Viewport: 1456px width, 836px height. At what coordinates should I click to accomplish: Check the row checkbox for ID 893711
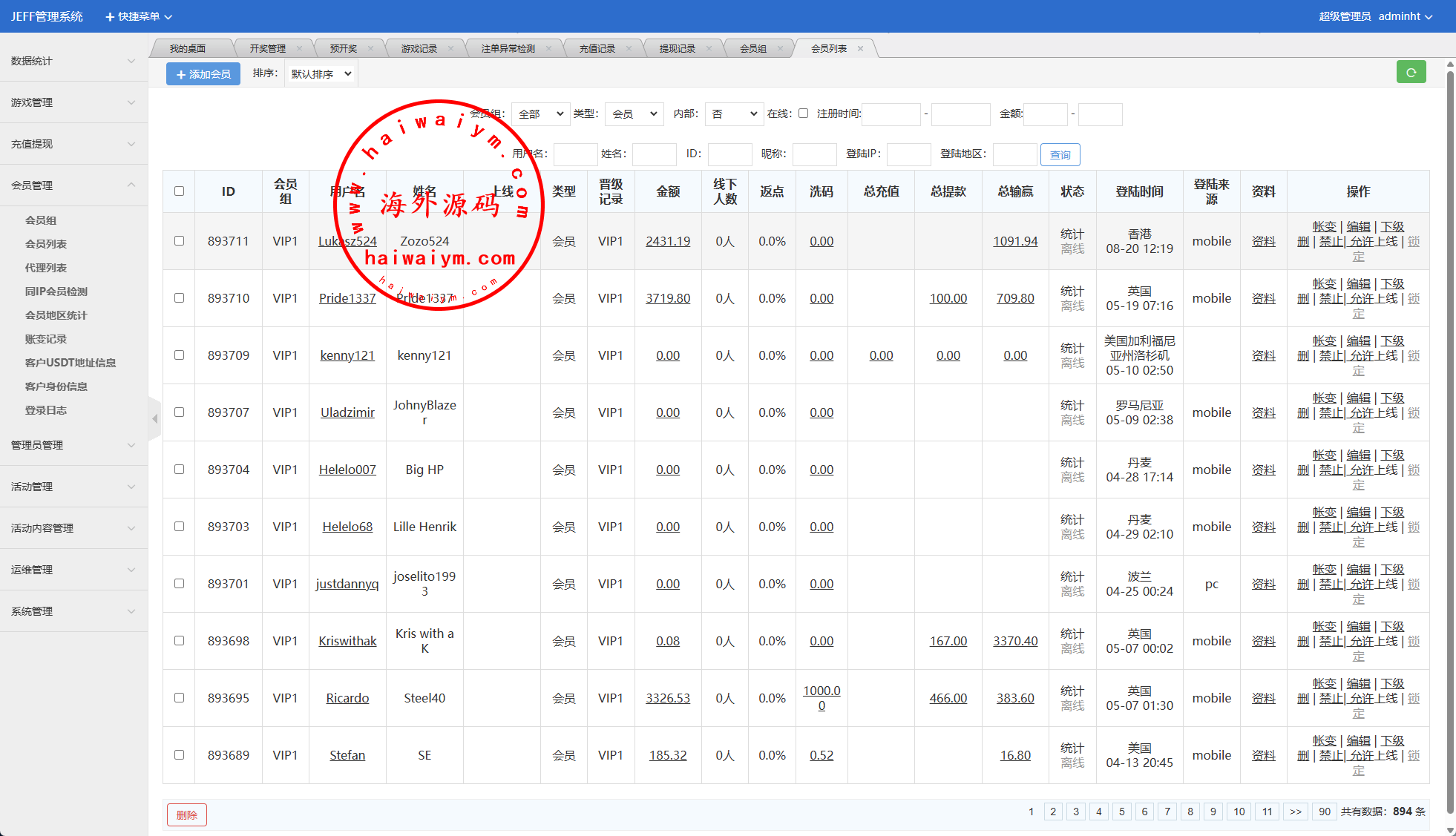point(179,241)
